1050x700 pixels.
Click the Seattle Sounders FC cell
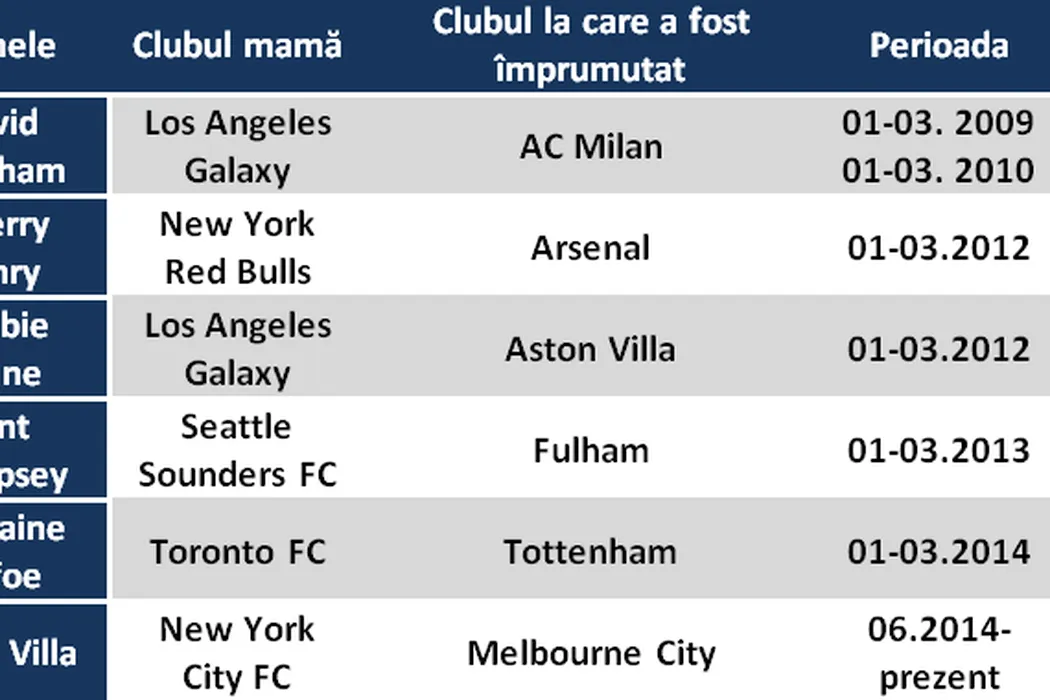(x=237, y=450)
